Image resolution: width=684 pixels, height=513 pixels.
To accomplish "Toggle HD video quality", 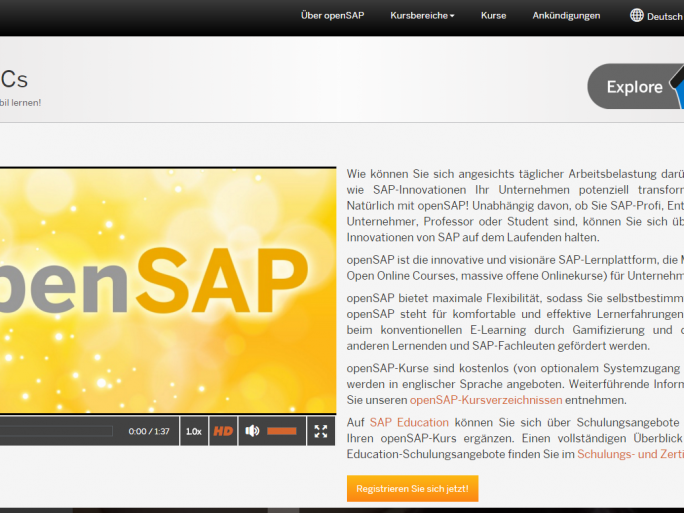I will pyautogui.click(x=223, y=431).
